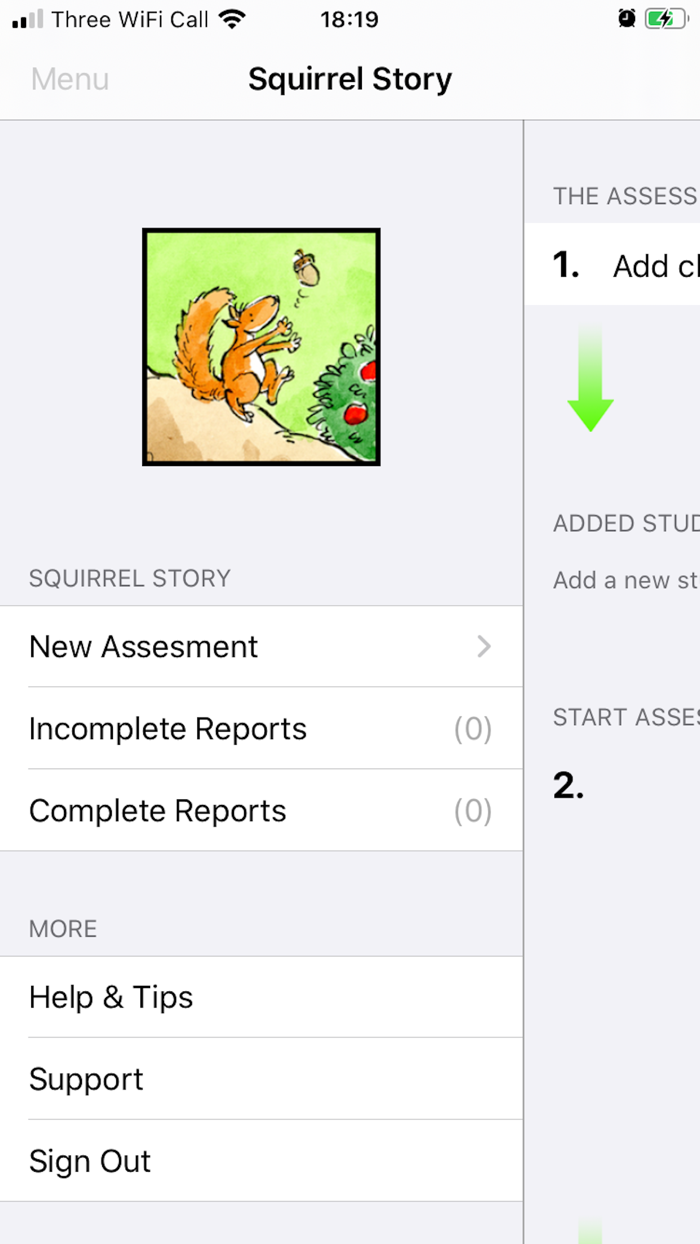Tap the alarm clock status bar icon
This screenshot has width=700, height=1244.
(x=628, y=18)
